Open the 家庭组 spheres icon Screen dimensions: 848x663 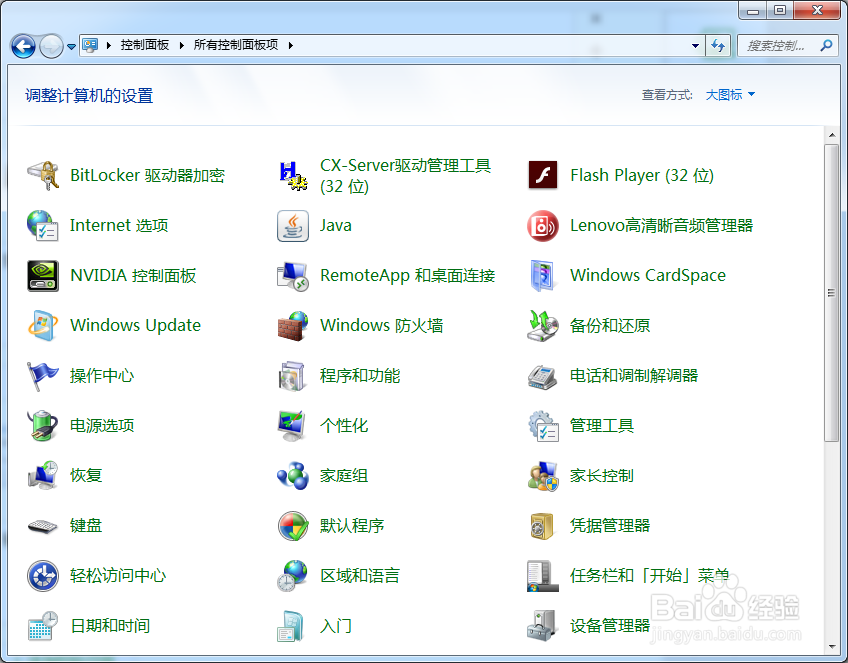(x=293, y=476)
